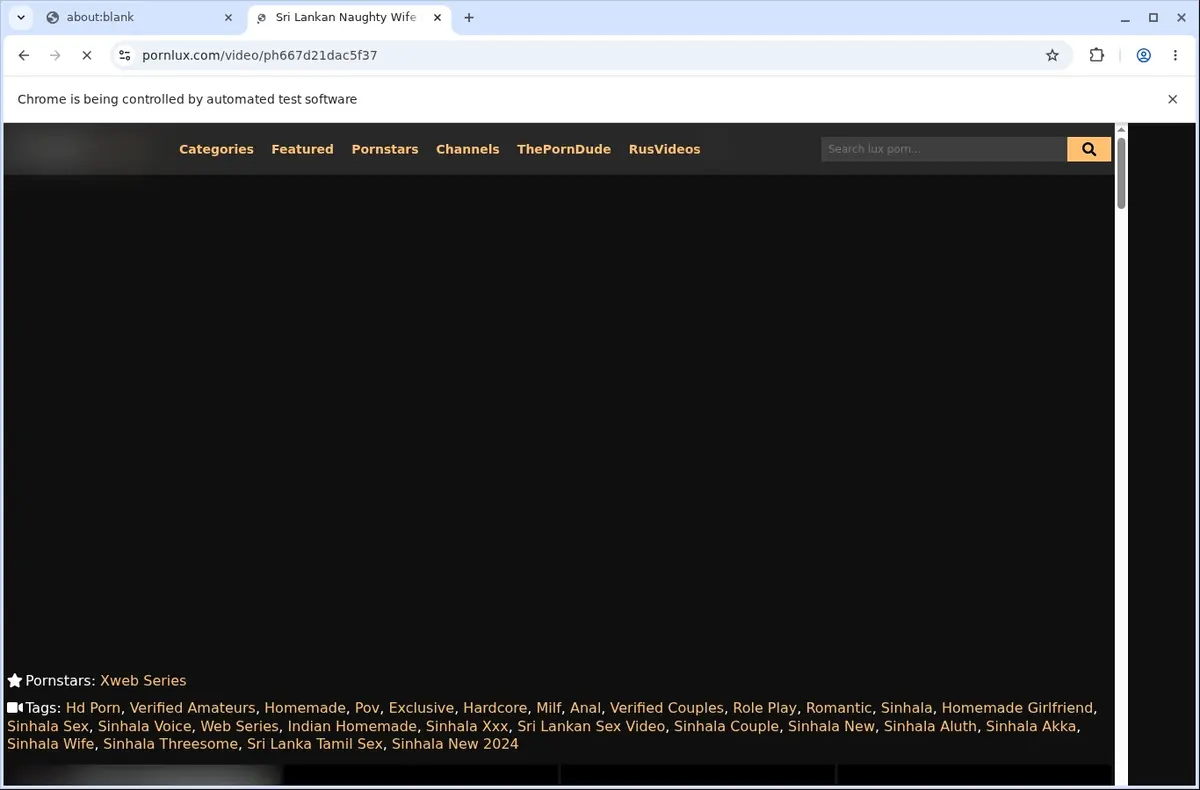Image resolution: width=1200 pixels, height=790 pixels.
Task: Select the Sinhala Voice tag
Action: (x=144, y=726)
